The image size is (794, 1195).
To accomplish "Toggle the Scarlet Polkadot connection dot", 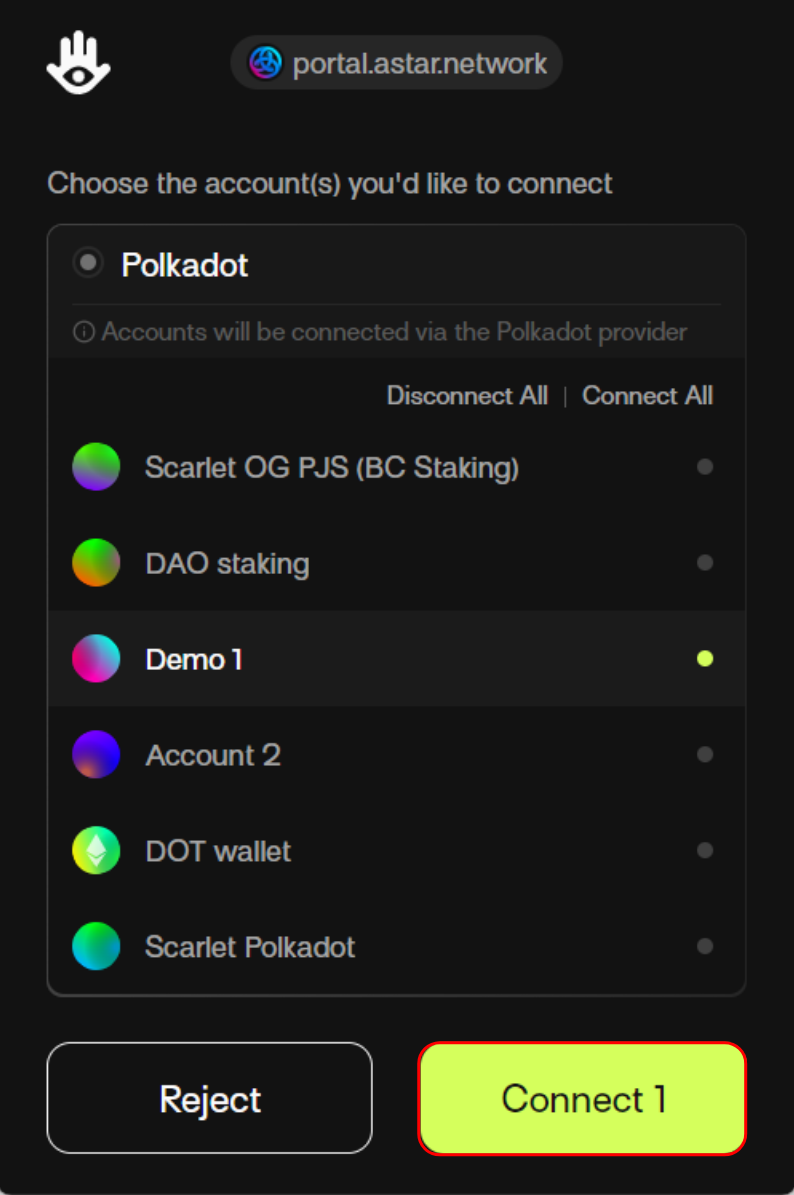I will (705, 946).
